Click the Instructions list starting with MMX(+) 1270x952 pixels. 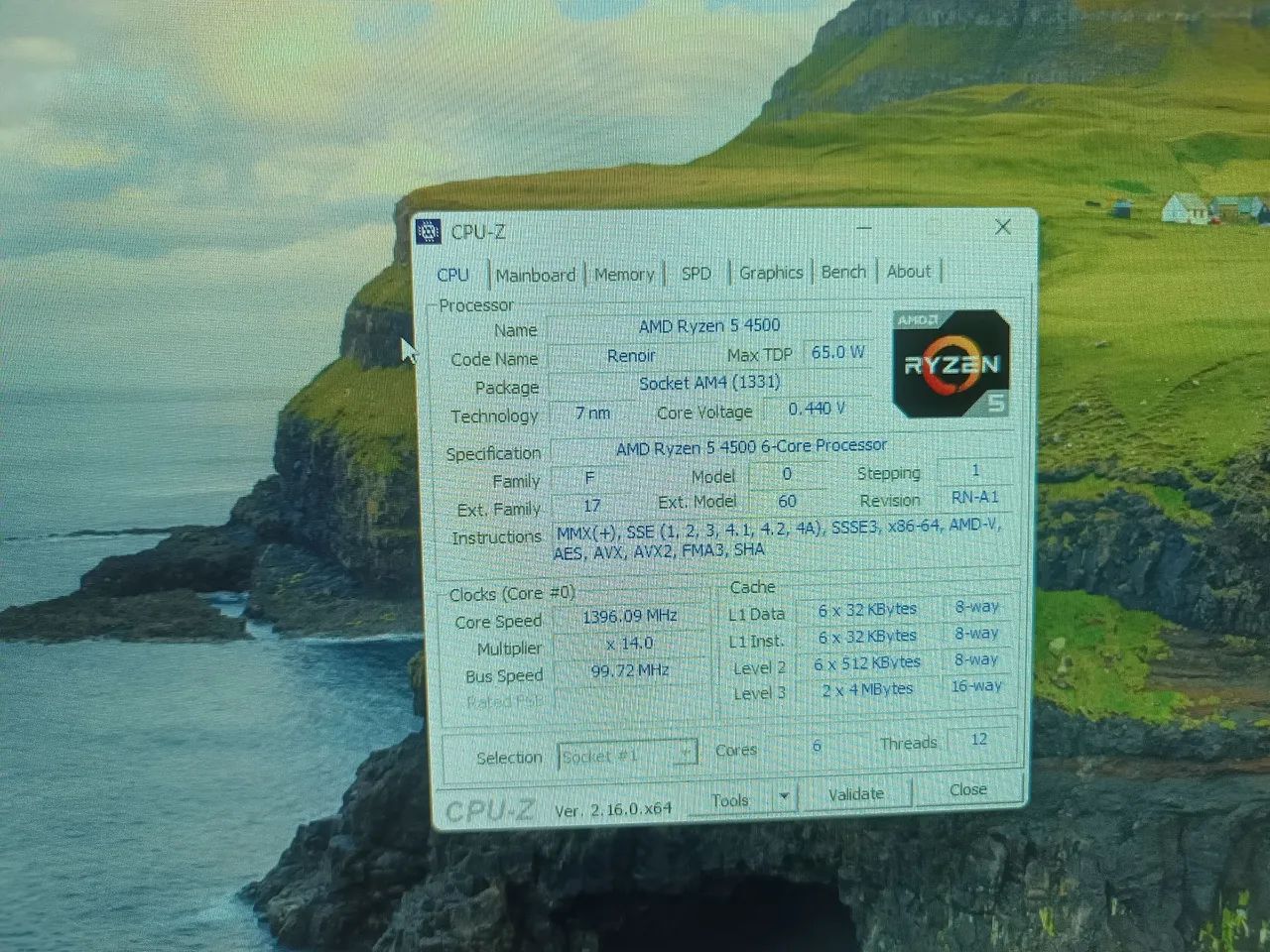[778, 538]
